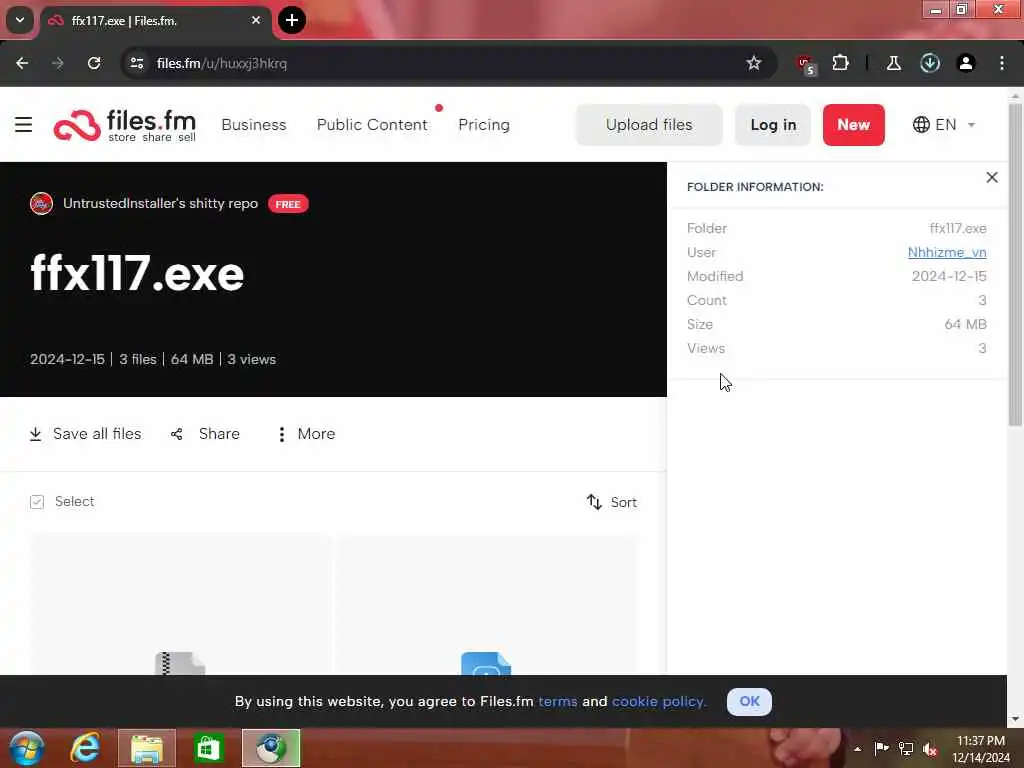
Task: Expand the More options menu
Action: 306,434
